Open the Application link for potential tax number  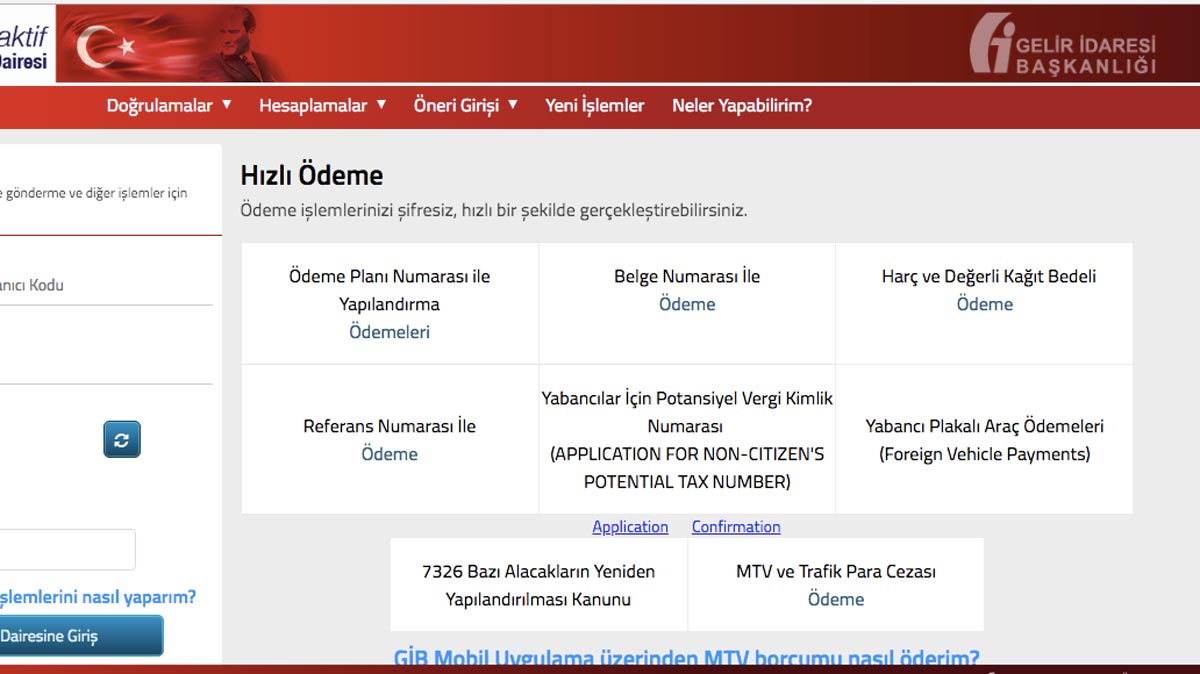(x=630, y=527)
